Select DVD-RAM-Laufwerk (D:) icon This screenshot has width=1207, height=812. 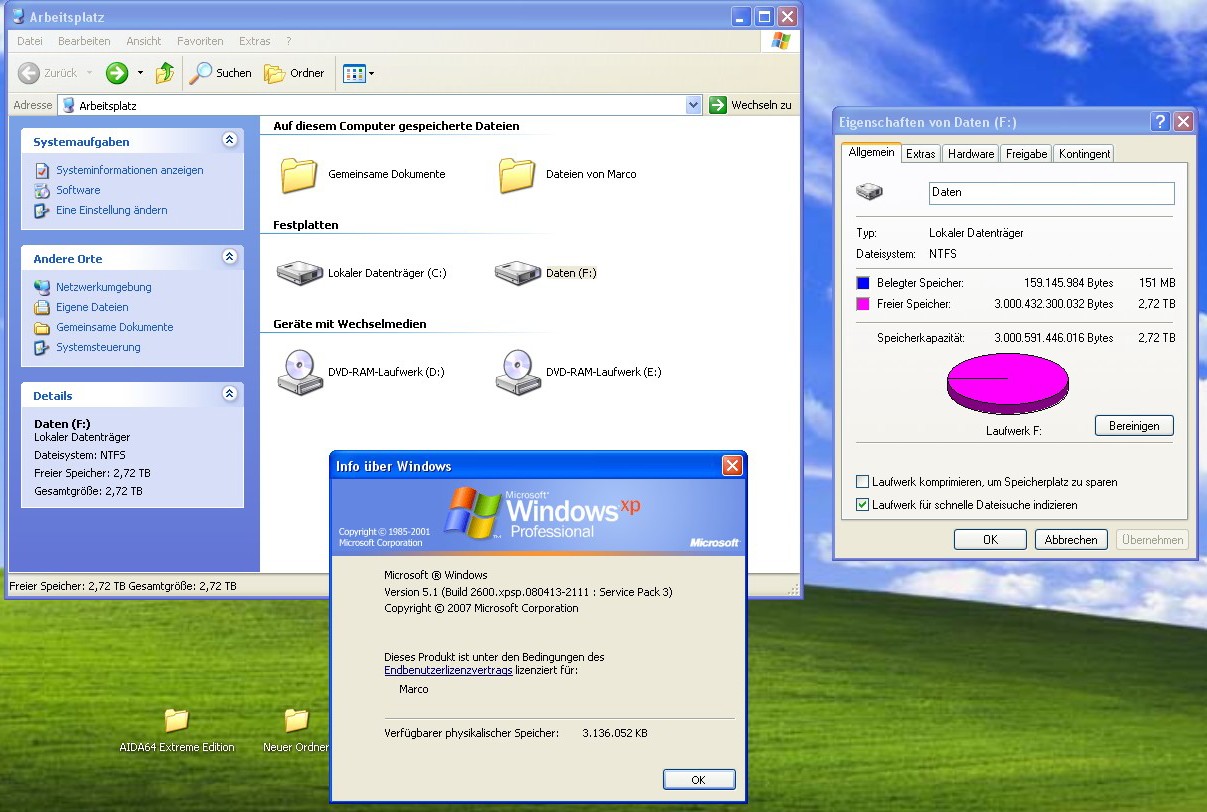[x=300, y=372]
